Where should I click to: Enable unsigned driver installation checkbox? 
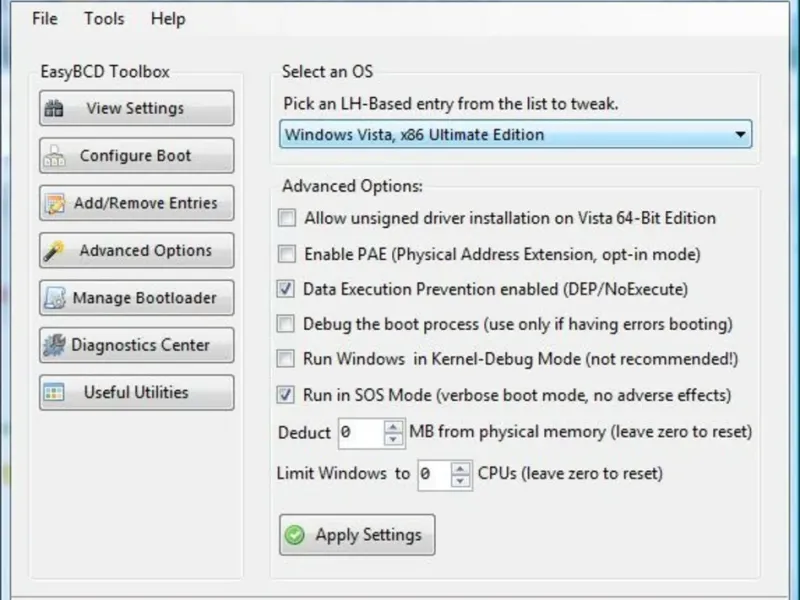click(287, 218)
